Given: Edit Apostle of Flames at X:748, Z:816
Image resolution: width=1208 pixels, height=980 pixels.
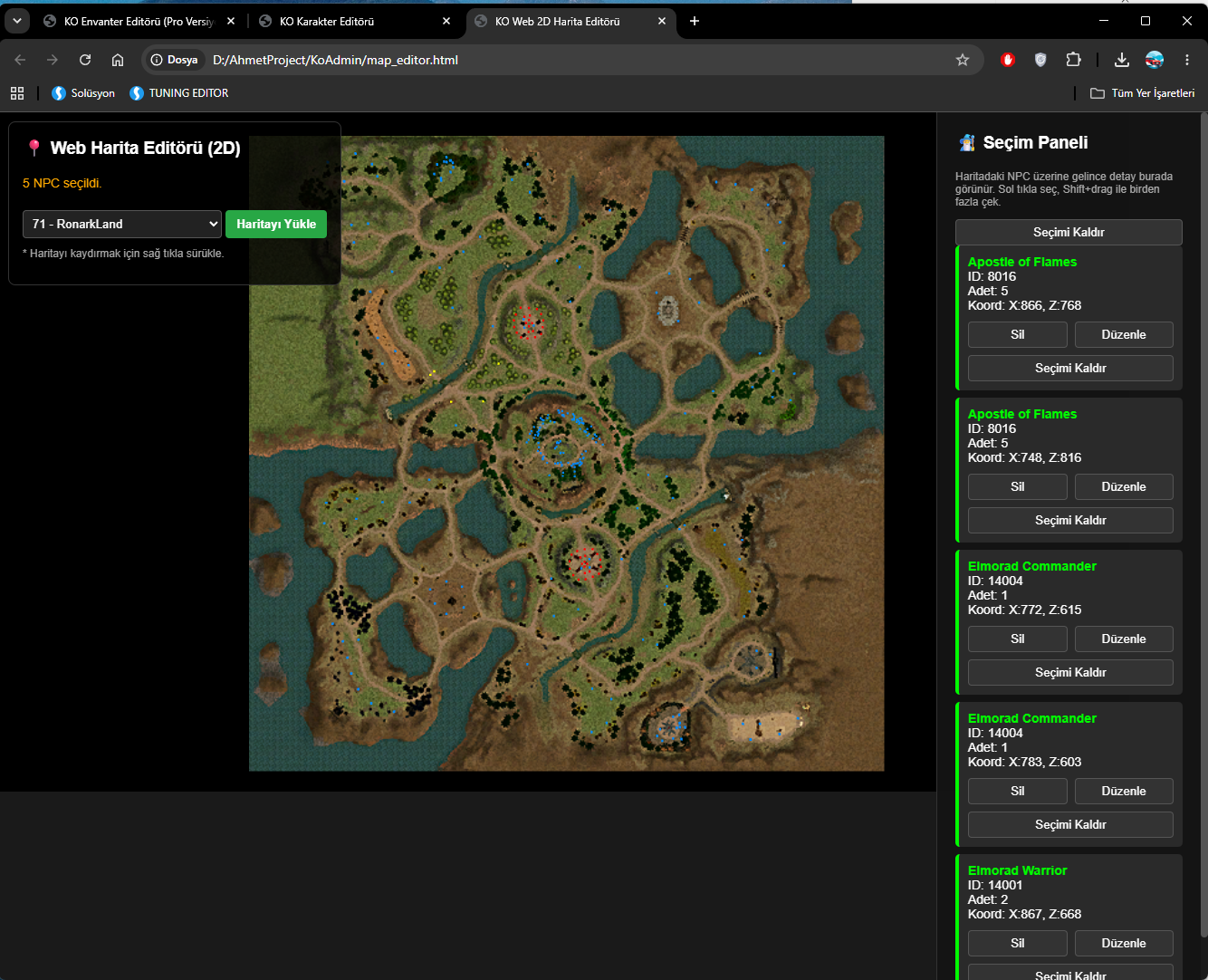Looking at the screenshot, I should pos(1124,486).
